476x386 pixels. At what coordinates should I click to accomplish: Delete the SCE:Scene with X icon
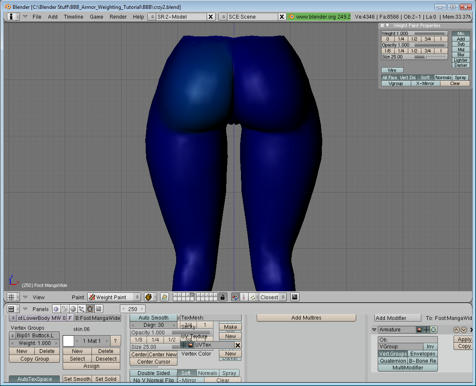pyautogui.click(x=282, y=17)
